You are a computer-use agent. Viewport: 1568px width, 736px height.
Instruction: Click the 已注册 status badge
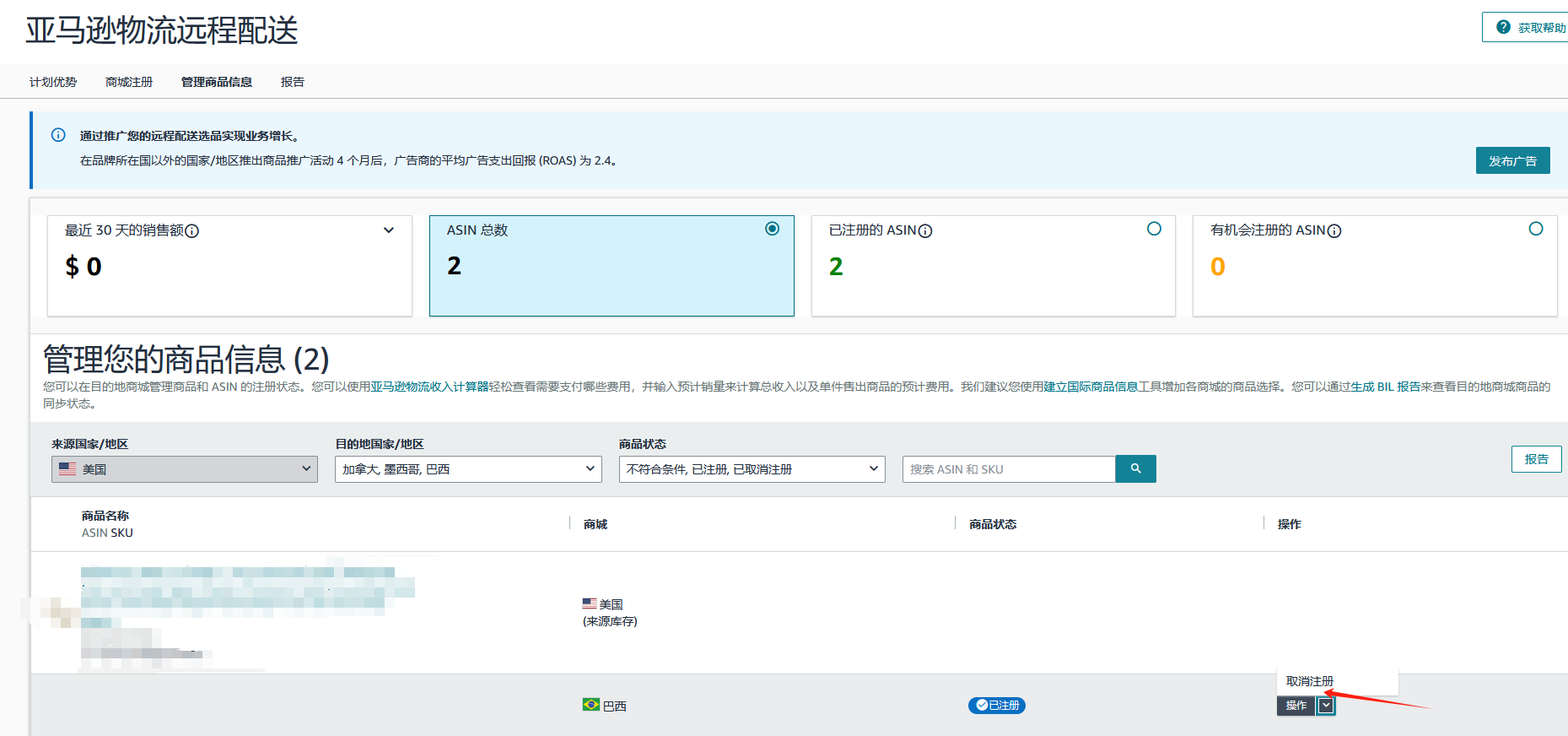pyautogui.click(x=997, y=706)
